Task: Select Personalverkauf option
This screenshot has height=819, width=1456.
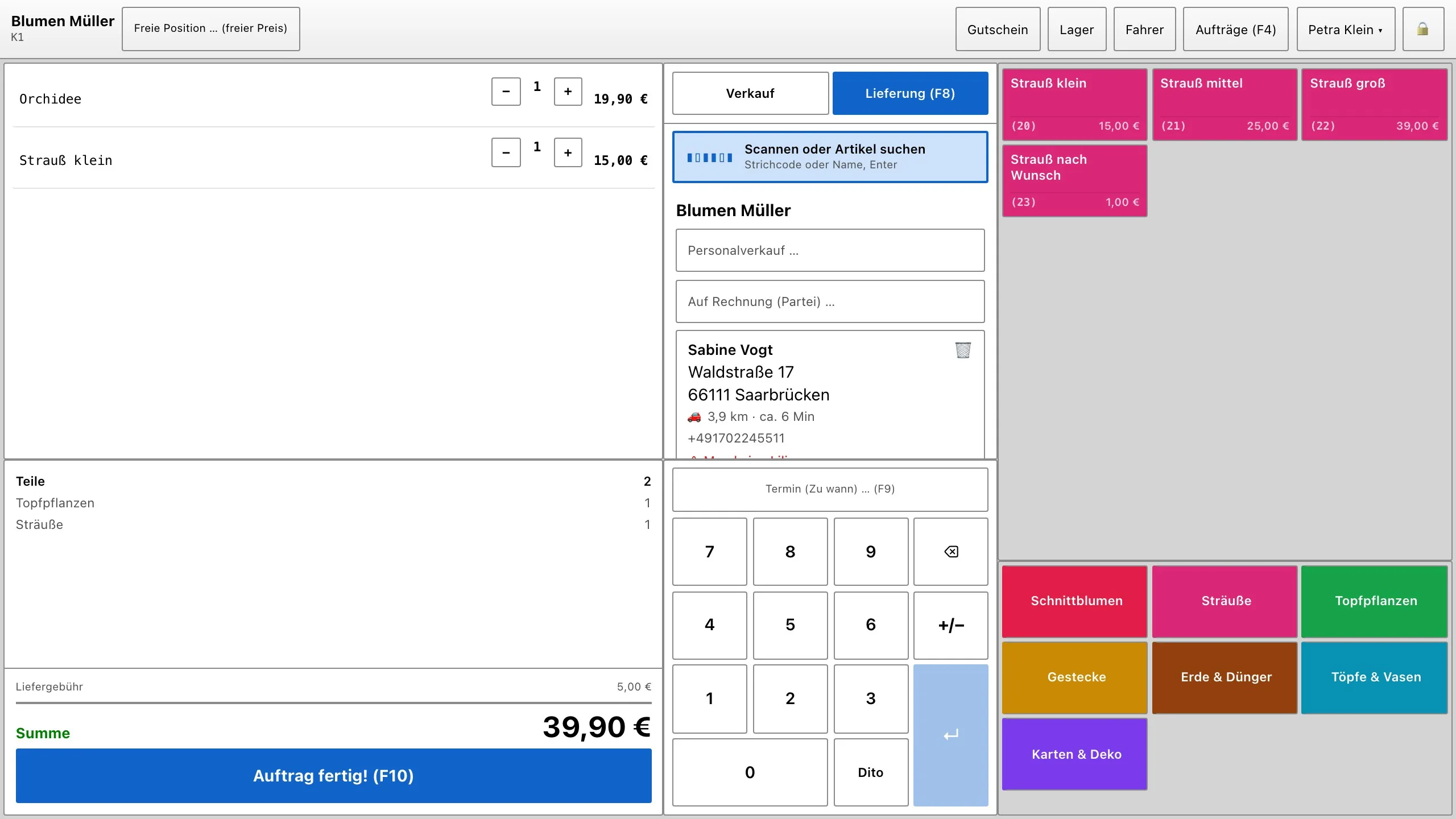Action: tap(830, 250)
